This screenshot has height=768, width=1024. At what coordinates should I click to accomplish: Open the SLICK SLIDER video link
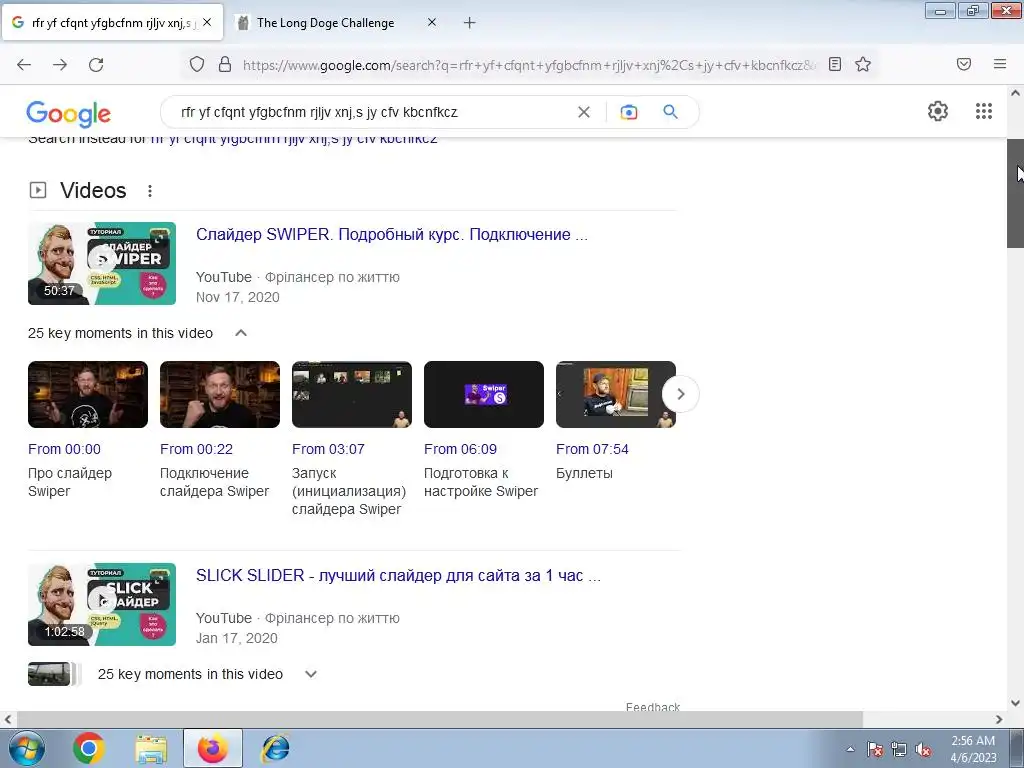pyautogui.click(x=398, y=575)
